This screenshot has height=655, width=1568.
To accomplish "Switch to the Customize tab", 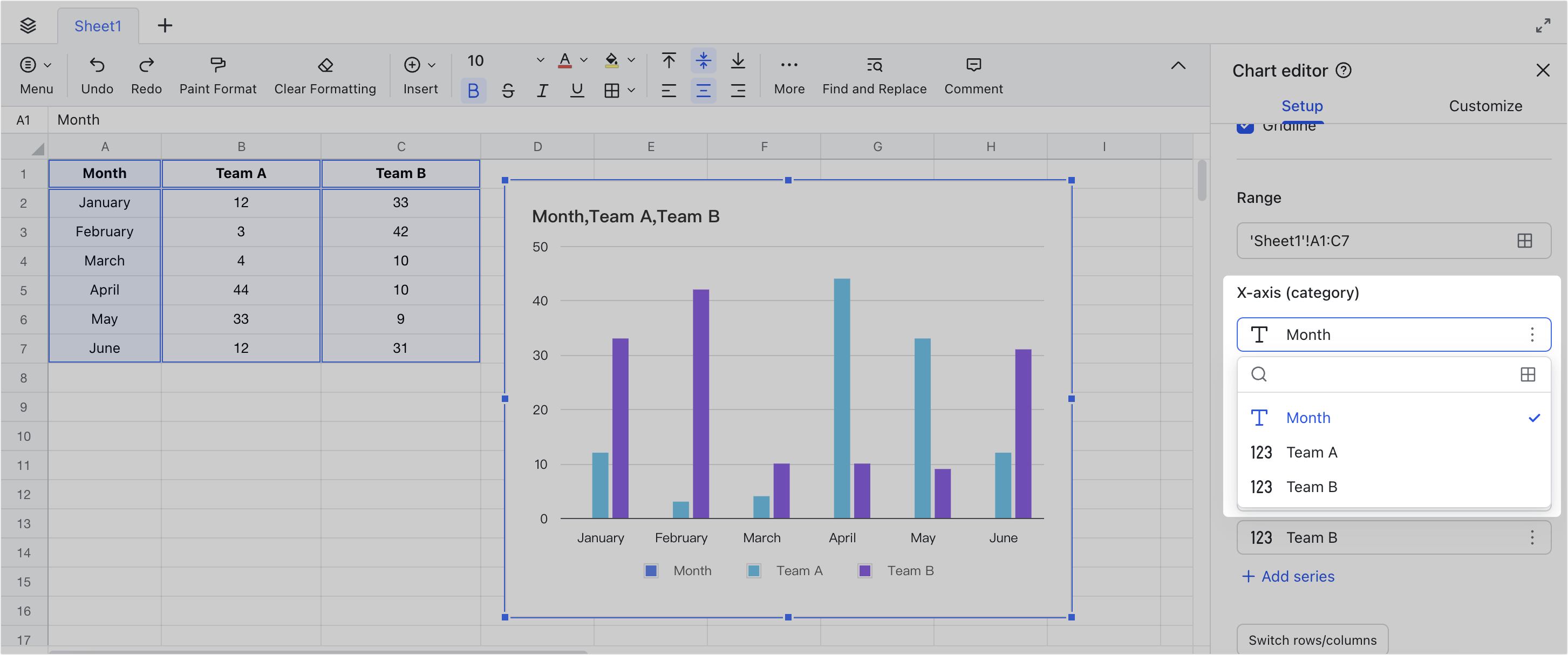I will pyautogui.click(x=1485, y=106).
